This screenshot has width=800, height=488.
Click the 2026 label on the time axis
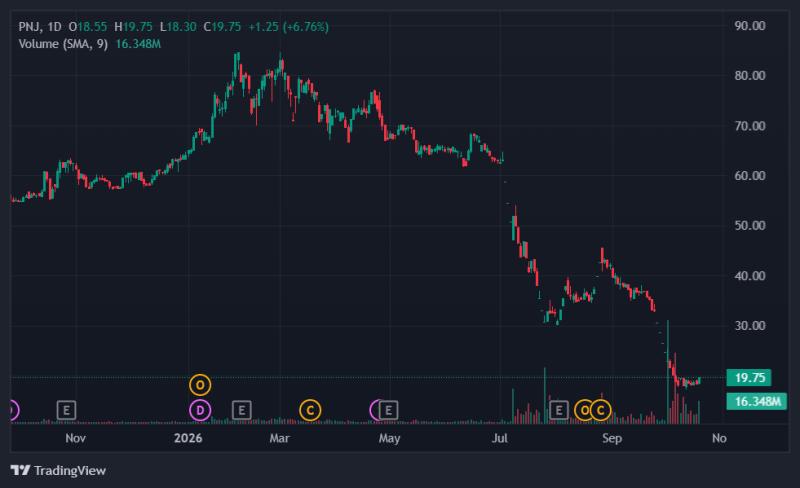188,438
